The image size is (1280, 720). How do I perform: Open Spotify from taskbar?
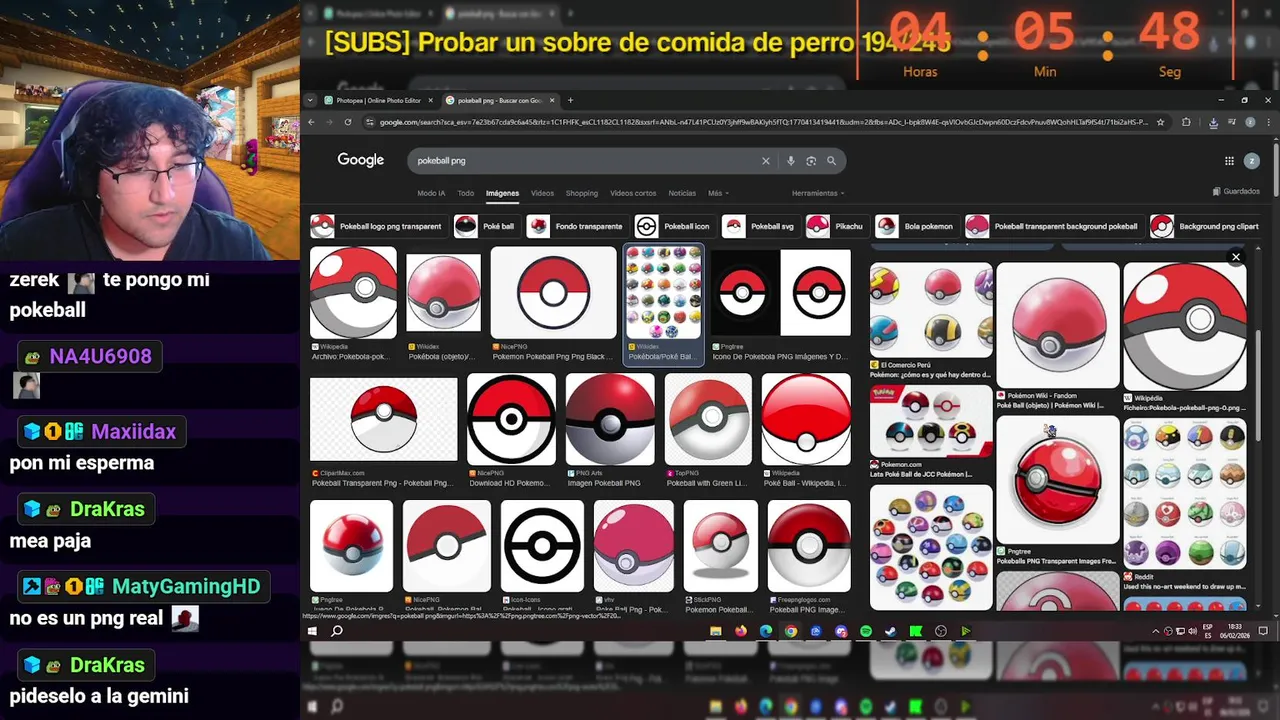[866, 631]
